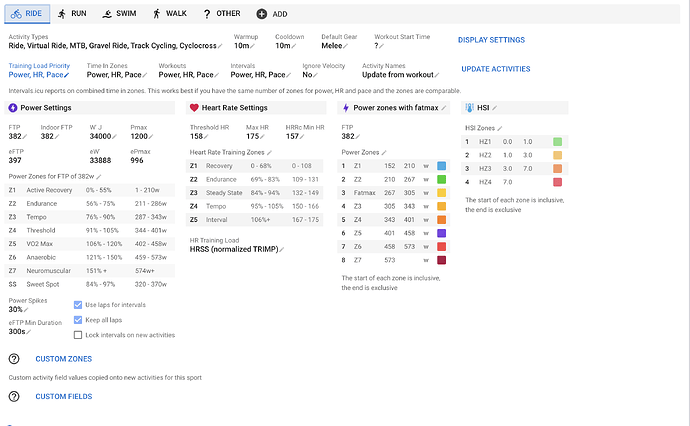Click purple Z5 fatmax color swatch
The image size is (690, 426).
click(x=441, y=233)
